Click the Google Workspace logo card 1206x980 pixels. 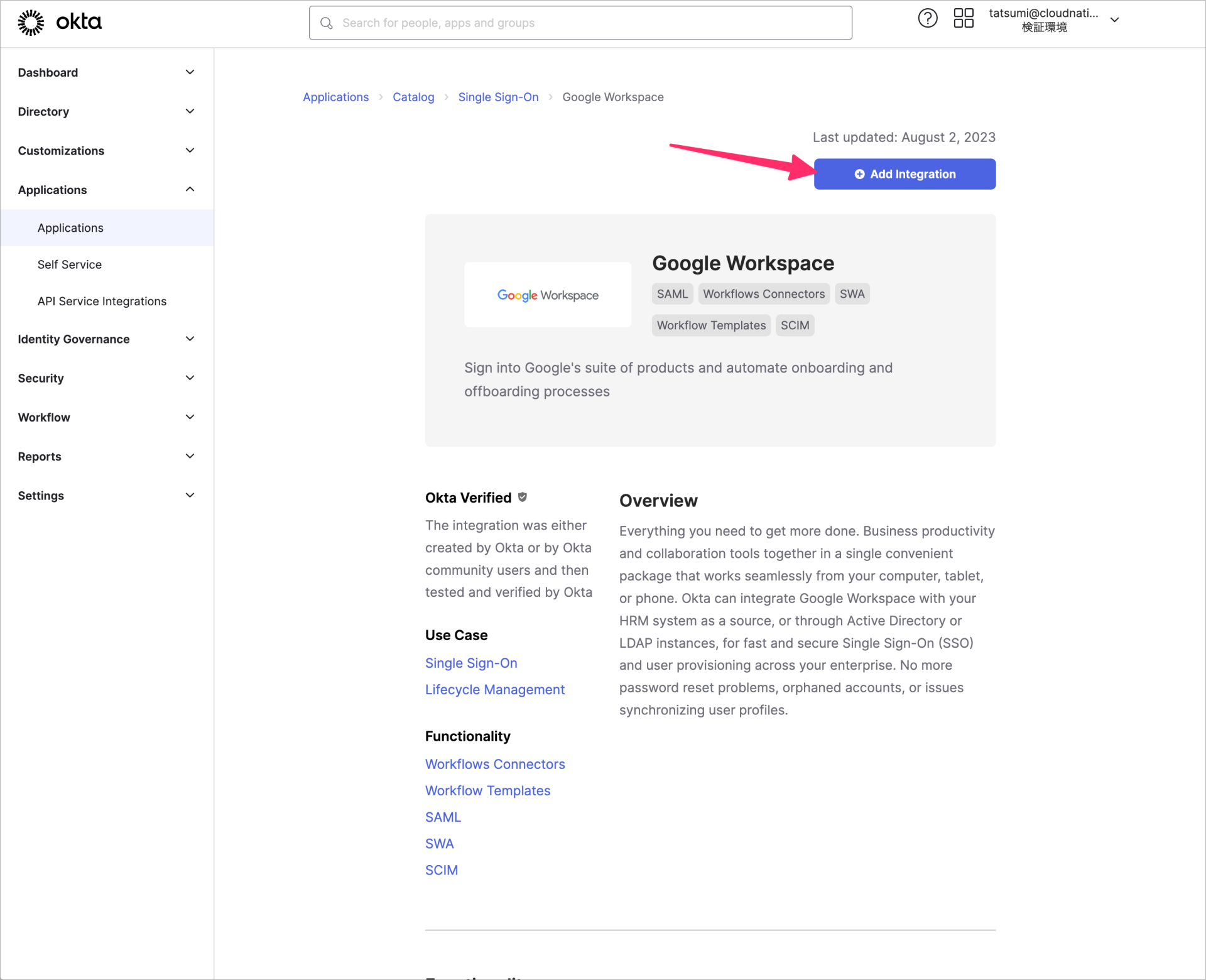[x=547, y=295]
